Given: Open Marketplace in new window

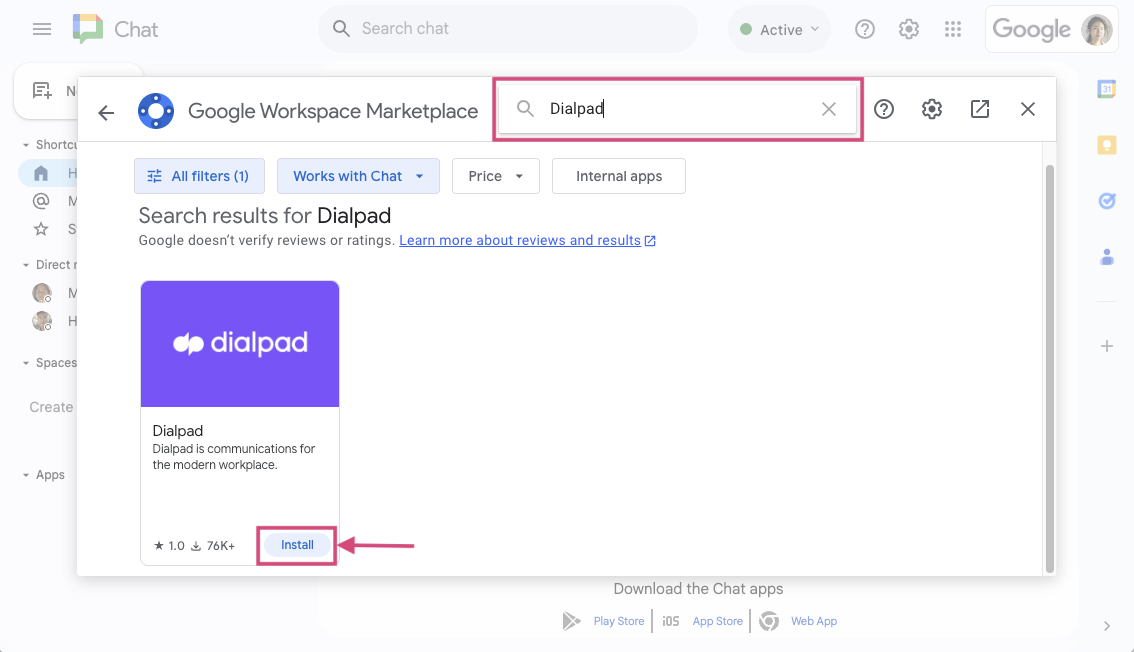Looking at the screenshot, I should (979, 109).
